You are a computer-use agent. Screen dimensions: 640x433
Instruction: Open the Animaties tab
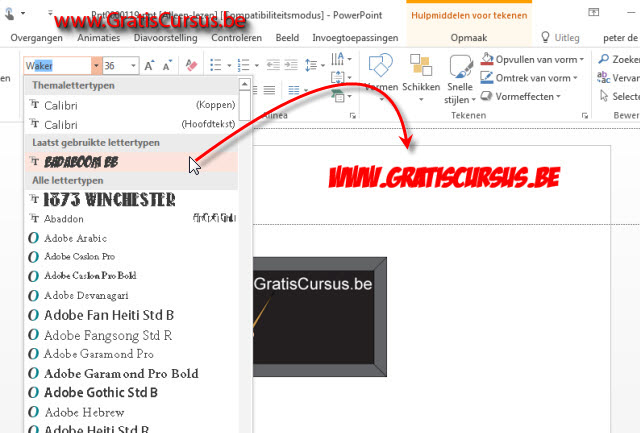click(x=99, y=38)
